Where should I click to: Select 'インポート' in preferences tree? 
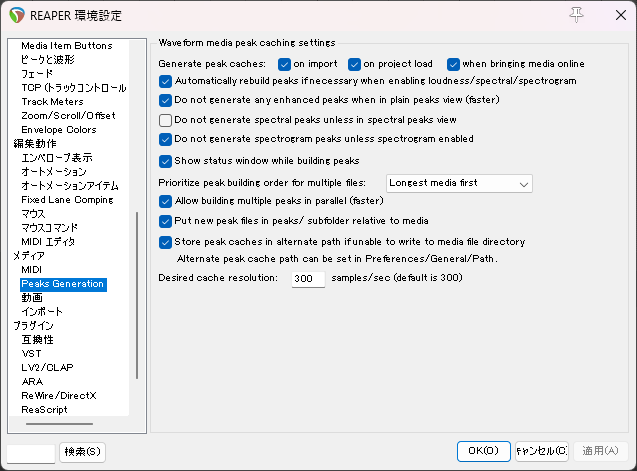(x=41, y=312)
